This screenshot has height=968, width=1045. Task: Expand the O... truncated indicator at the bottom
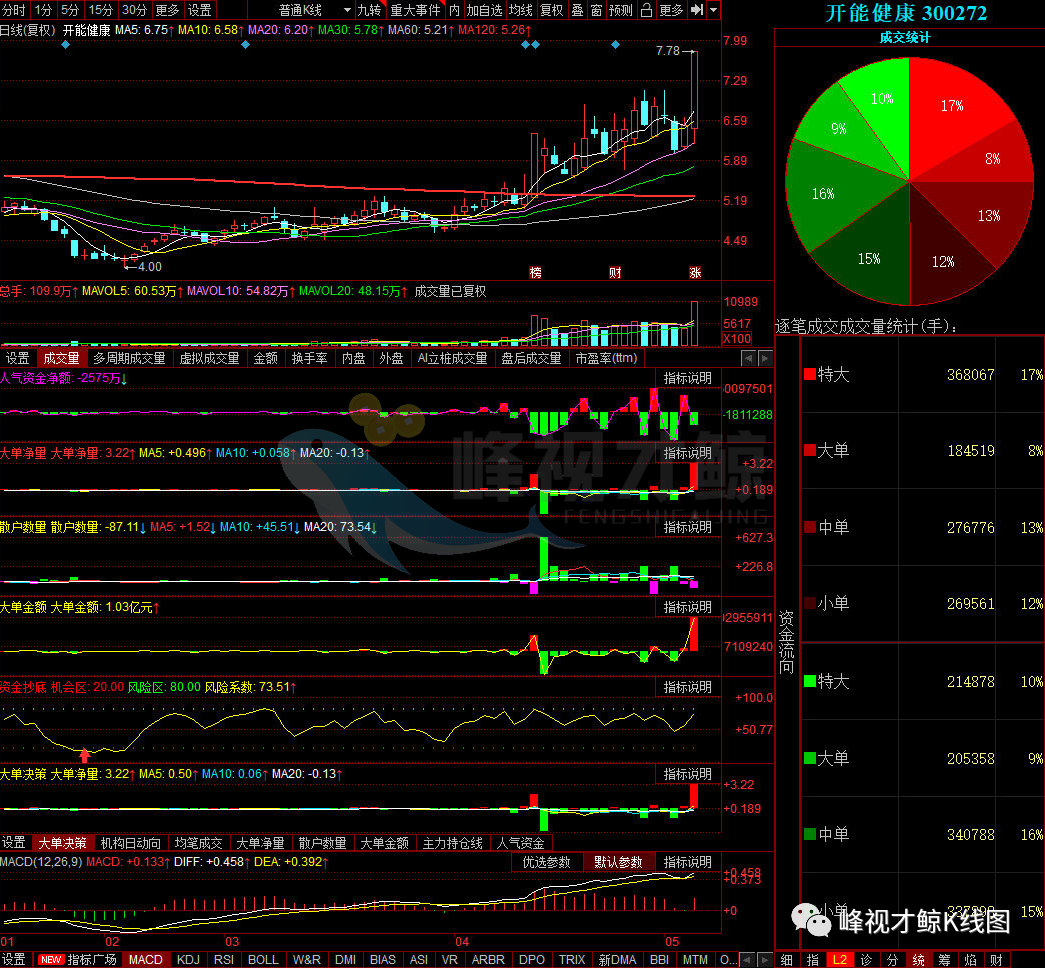(726, 959)
